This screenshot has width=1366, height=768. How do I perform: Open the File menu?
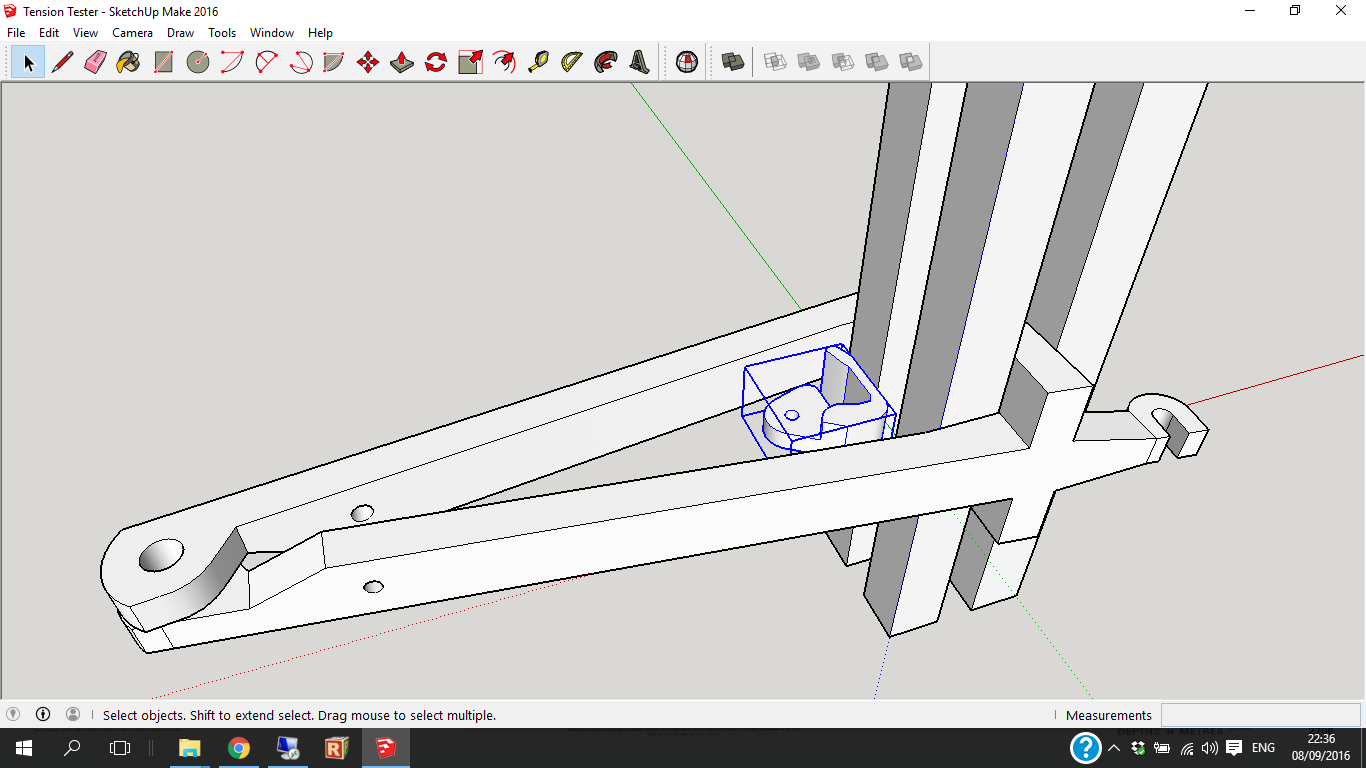click(x=16, y=33)
